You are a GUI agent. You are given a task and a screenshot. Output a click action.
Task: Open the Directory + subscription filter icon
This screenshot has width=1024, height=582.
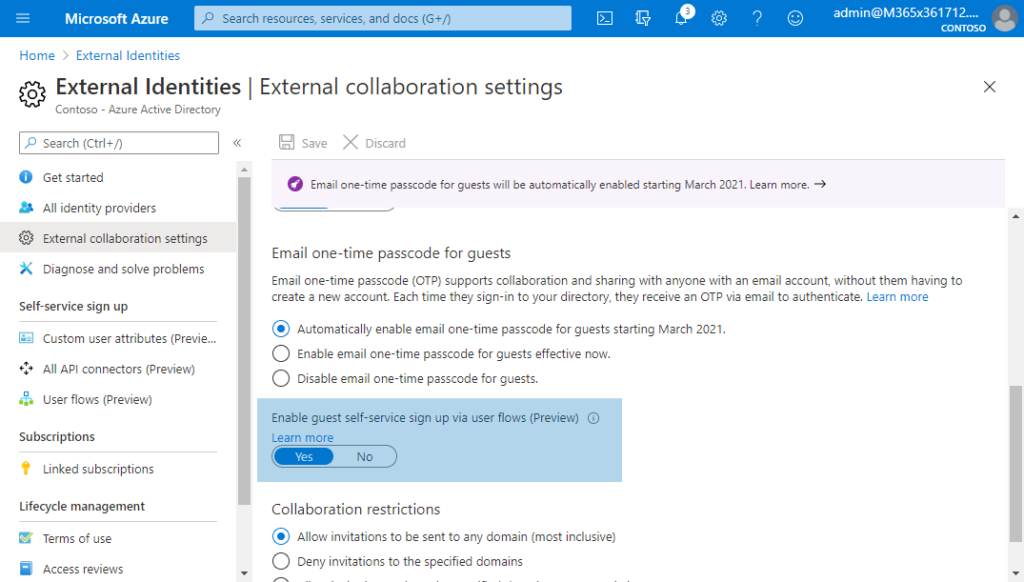point(643,18)
